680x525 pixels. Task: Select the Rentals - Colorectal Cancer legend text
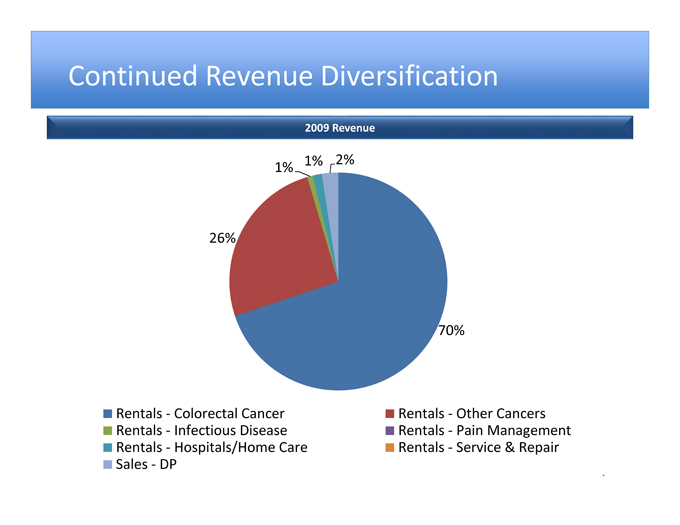(x=200, y=414)
